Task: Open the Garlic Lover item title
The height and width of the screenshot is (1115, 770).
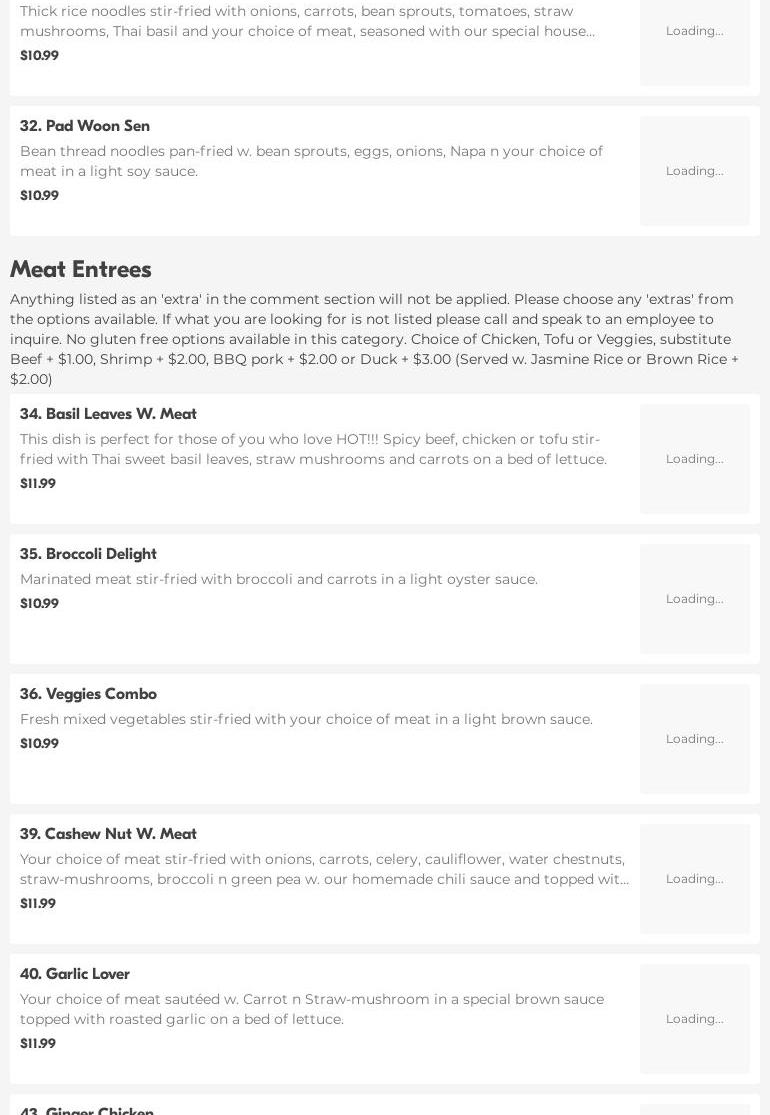Action: click(75, 974)
